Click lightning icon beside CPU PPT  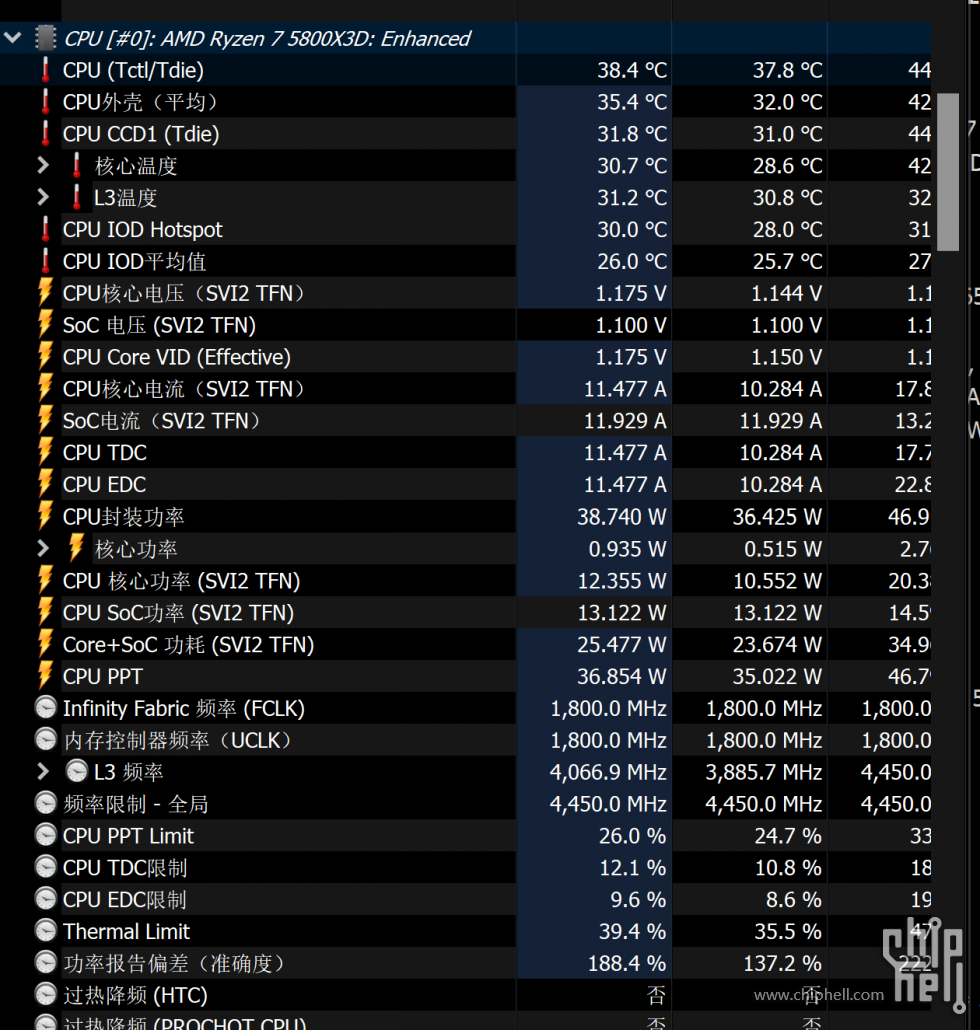(45, 676)
